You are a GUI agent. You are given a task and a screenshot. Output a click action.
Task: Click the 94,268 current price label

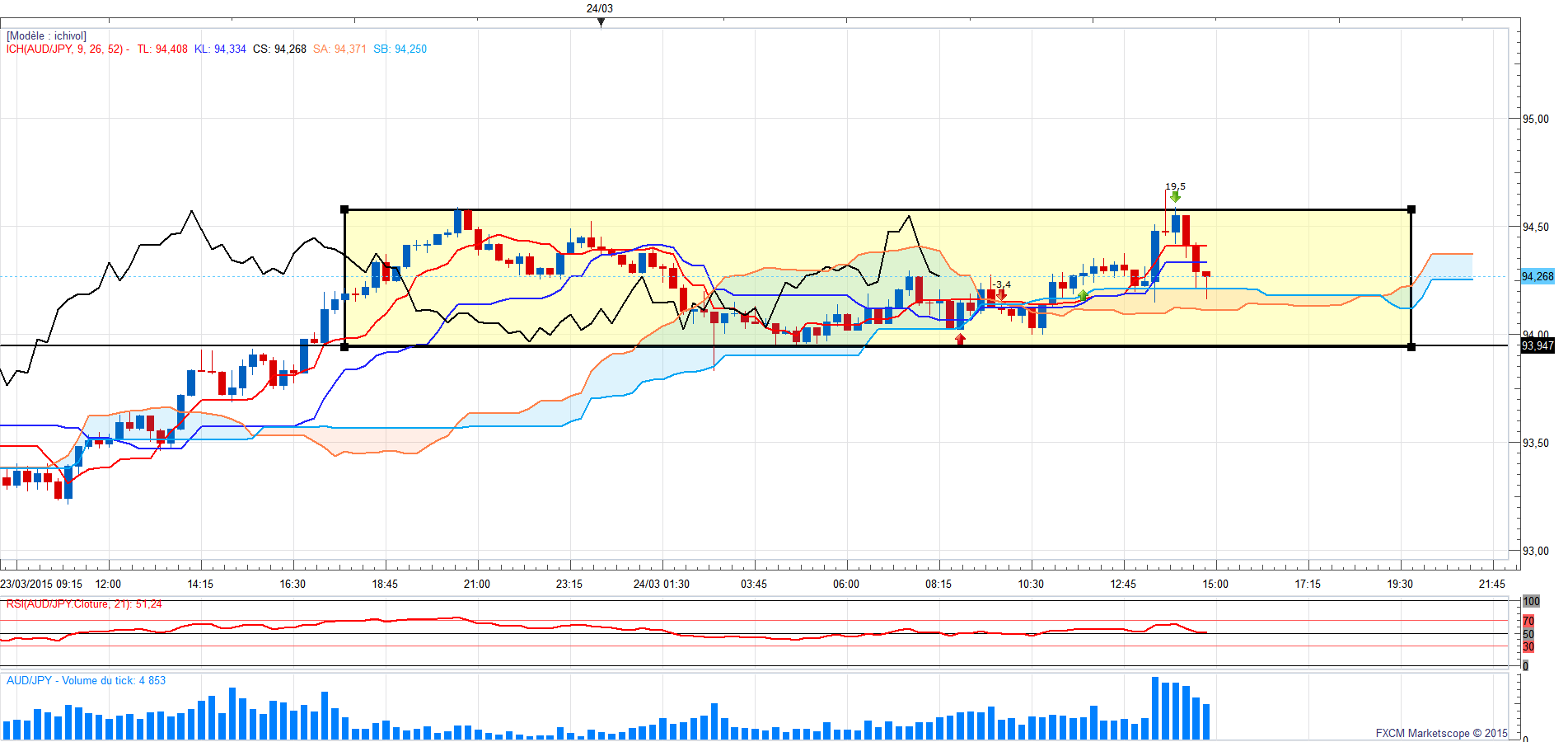pyautogui.click(x=1537, y=277)
